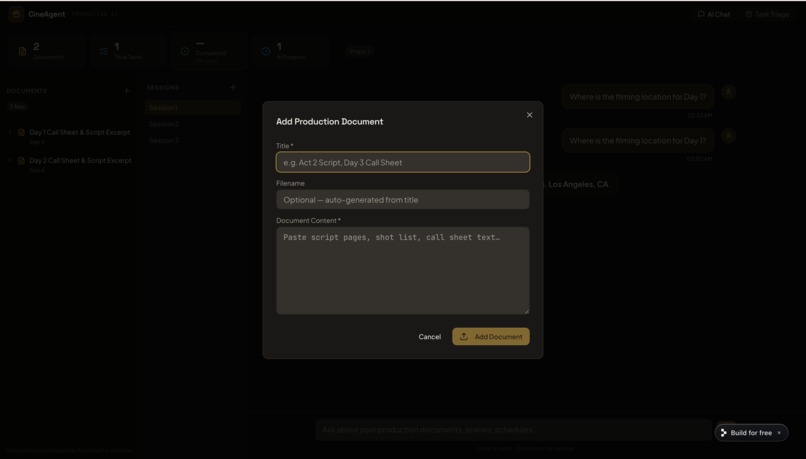This screenshot has height=459, width=806.
Task: Switch to the Task Triage tab
Action: 767,14
